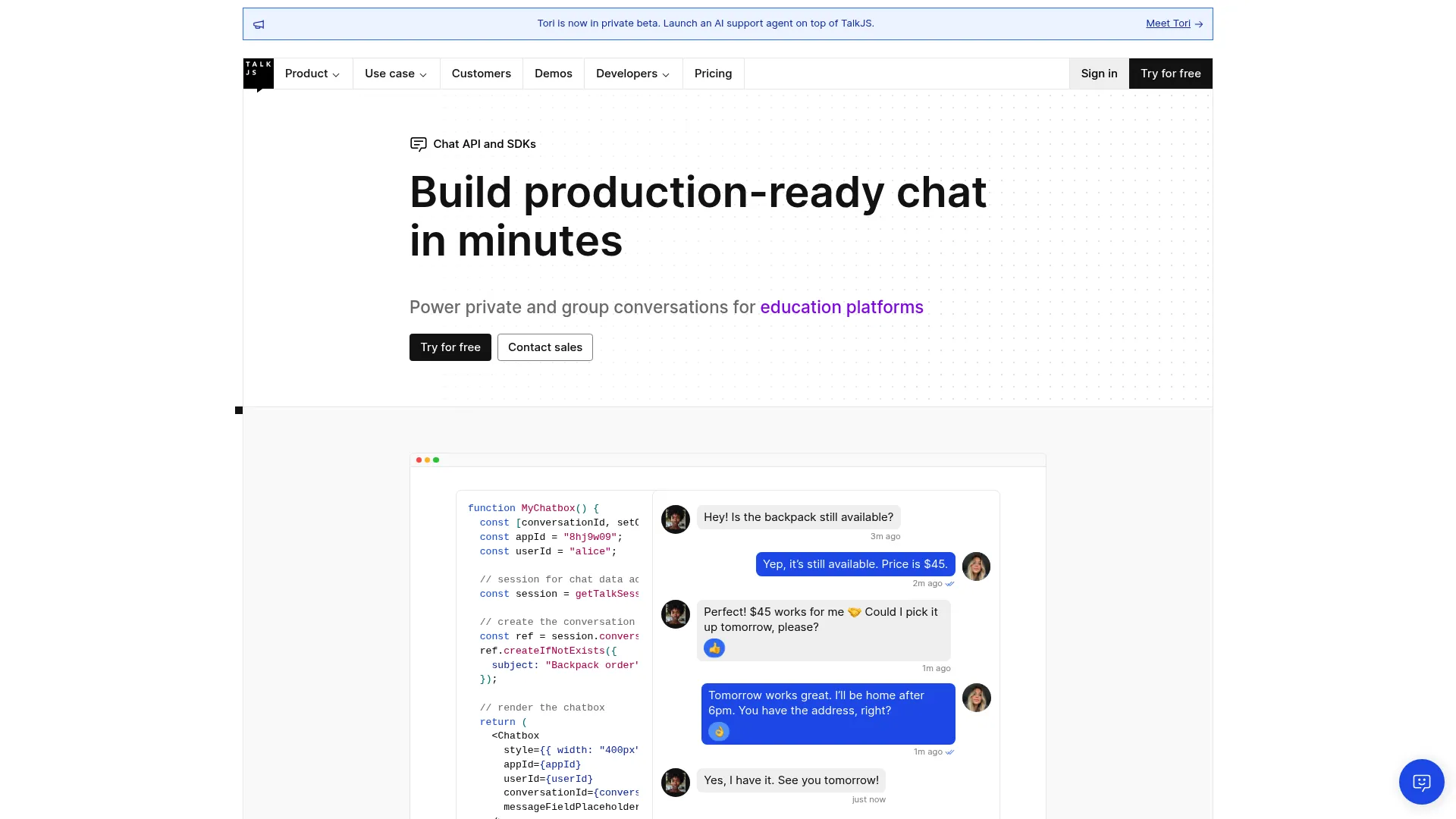Click the 'const userId' code line
Image resolution: width=1456 pixels, height=819 pixels.
pyautogui.click(x=548, y=551)
